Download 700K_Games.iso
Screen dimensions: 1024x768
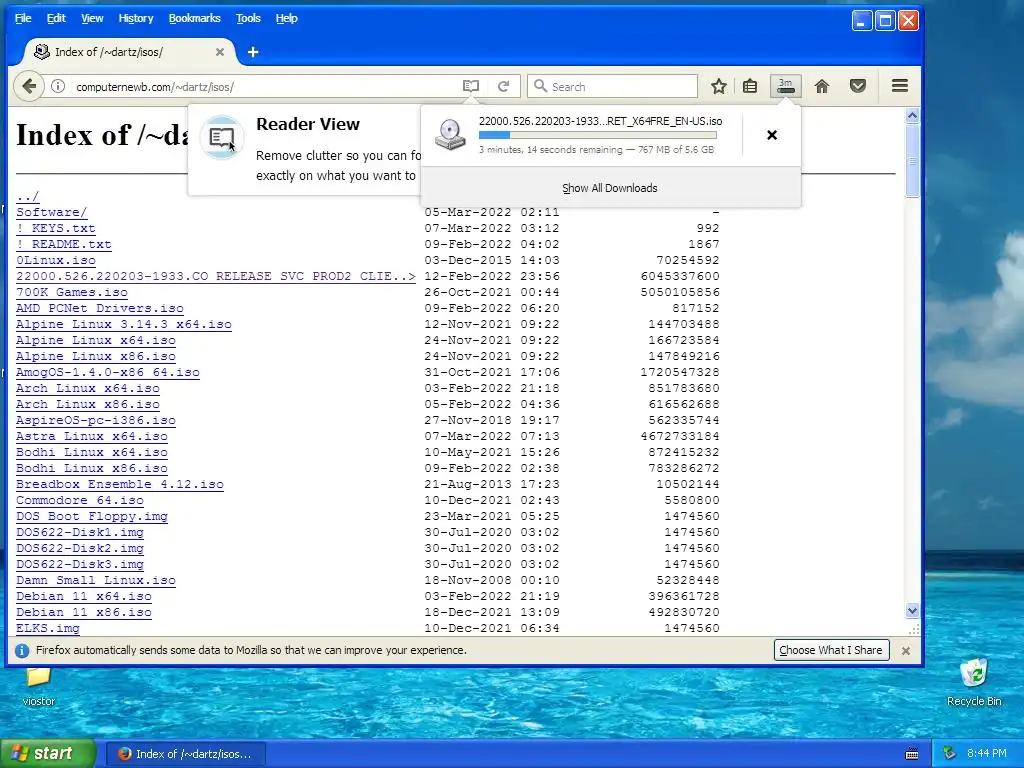click(x=72, y=292)
